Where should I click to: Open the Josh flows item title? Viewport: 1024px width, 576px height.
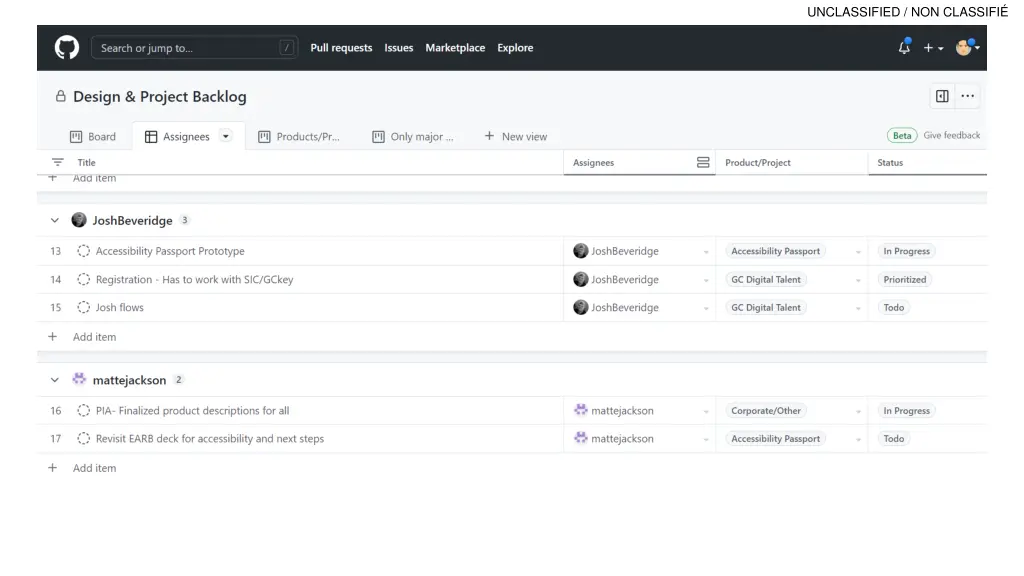point(120,308)
